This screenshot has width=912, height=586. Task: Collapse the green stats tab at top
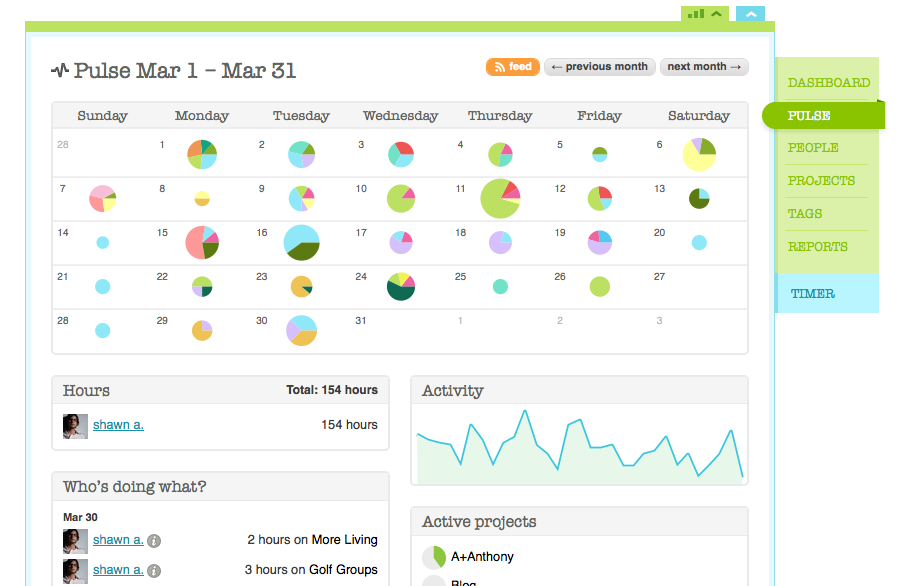coord(705,14)
